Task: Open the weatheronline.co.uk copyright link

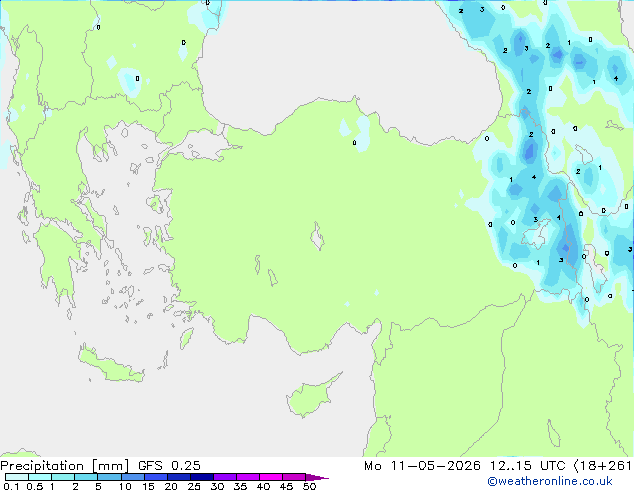Action: point(549,481)
